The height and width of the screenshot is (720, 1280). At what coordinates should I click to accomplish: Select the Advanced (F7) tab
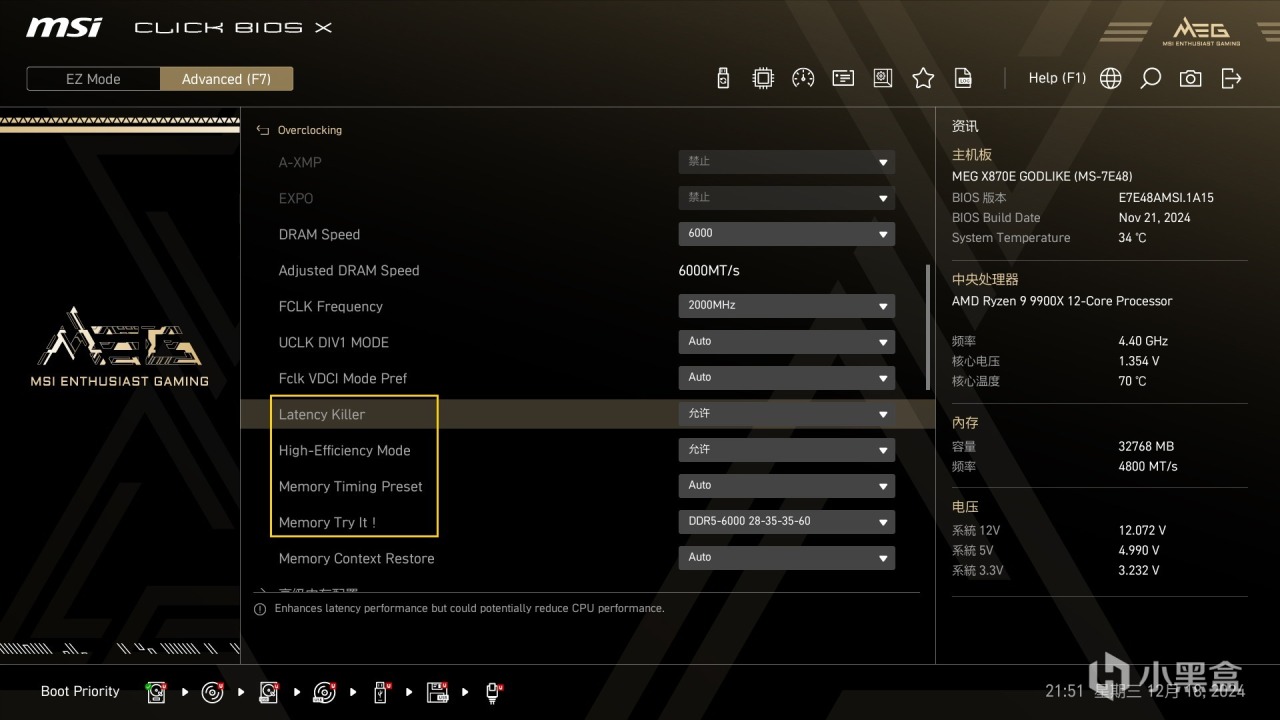click(226, 79)
